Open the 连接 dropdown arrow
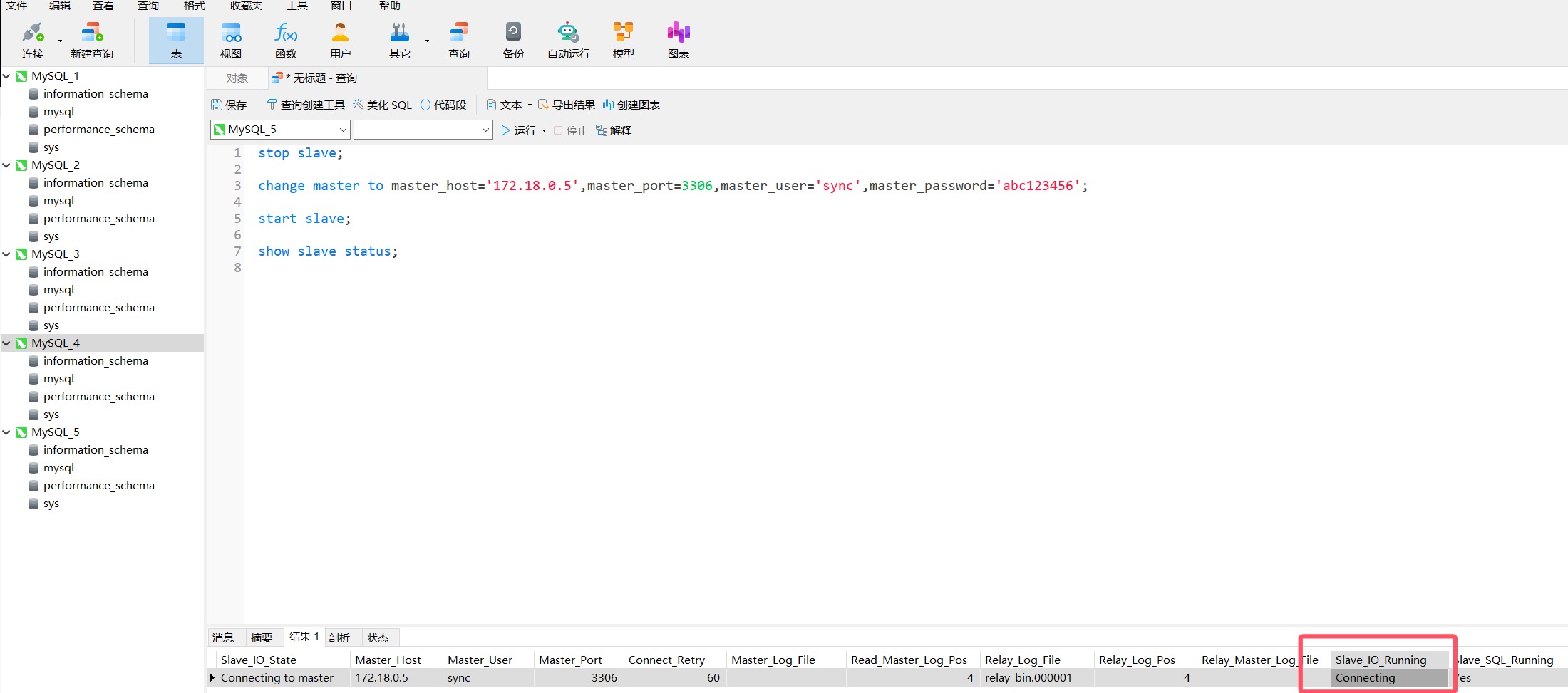Viewport: 1568px width, 693px height. pos(60,41)
